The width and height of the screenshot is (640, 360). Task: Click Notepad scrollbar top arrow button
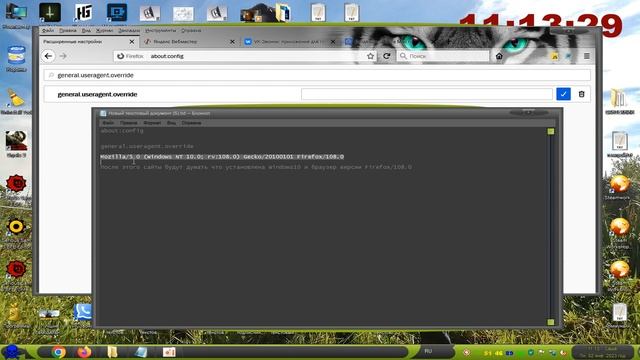pyautogui.click(x=551, y=131)
